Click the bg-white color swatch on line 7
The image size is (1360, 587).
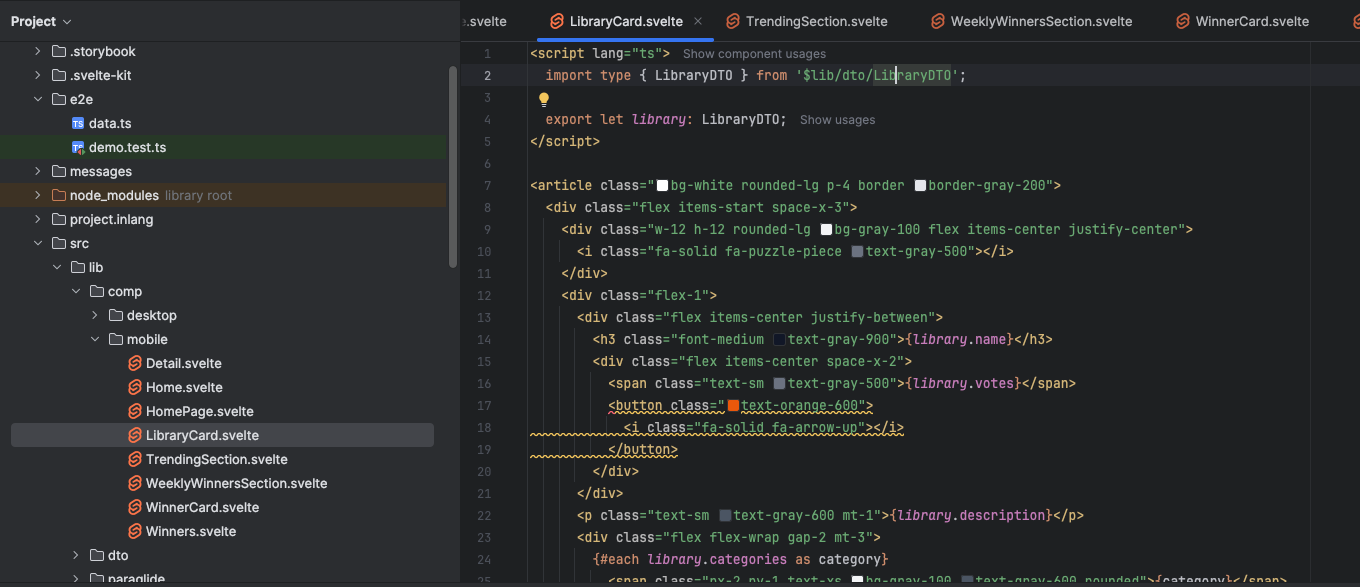click(x=661, y=186)
